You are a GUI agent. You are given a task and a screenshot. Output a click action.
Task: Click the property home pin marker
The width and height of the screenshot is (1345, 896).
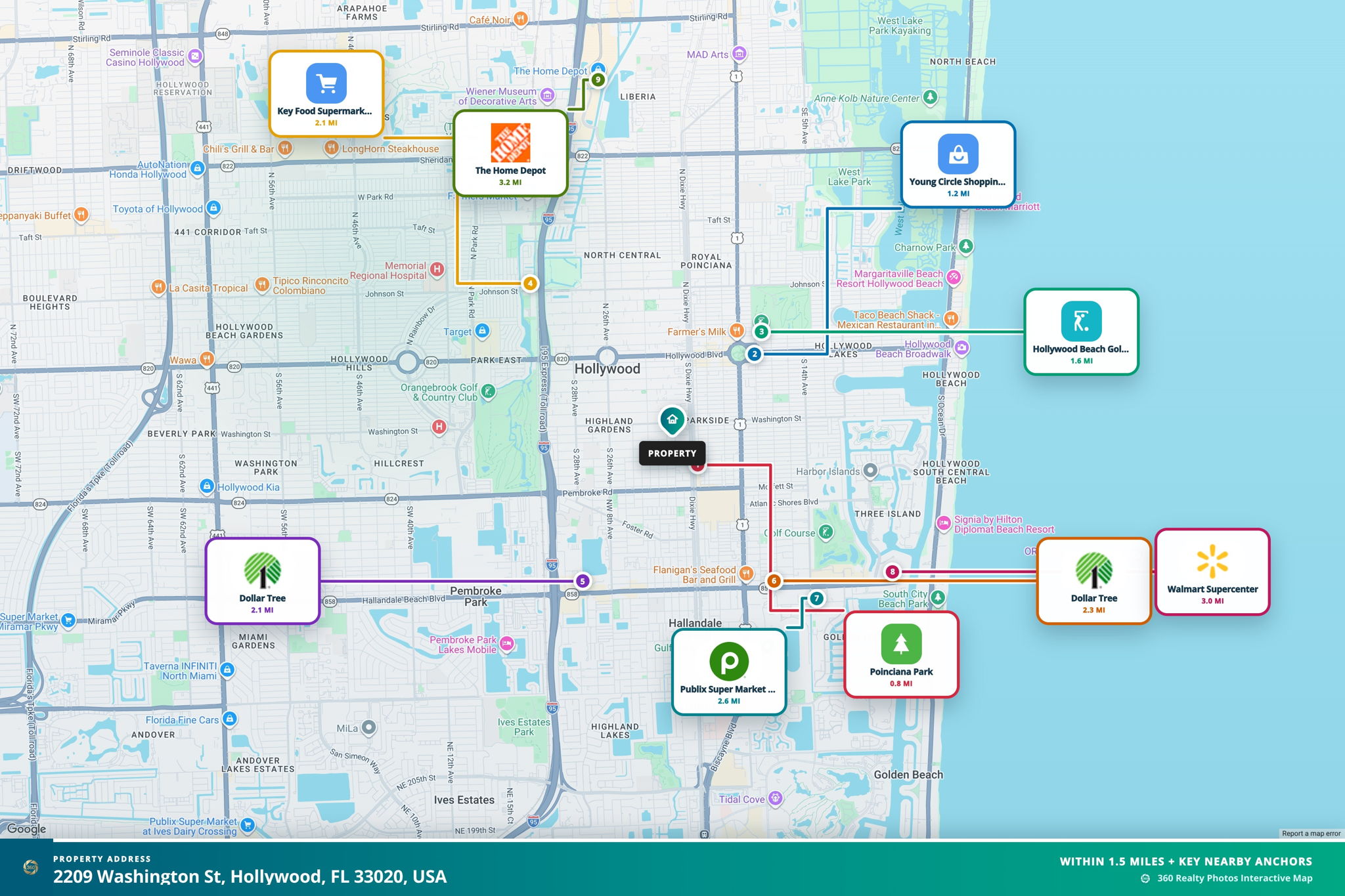point(672,420)
